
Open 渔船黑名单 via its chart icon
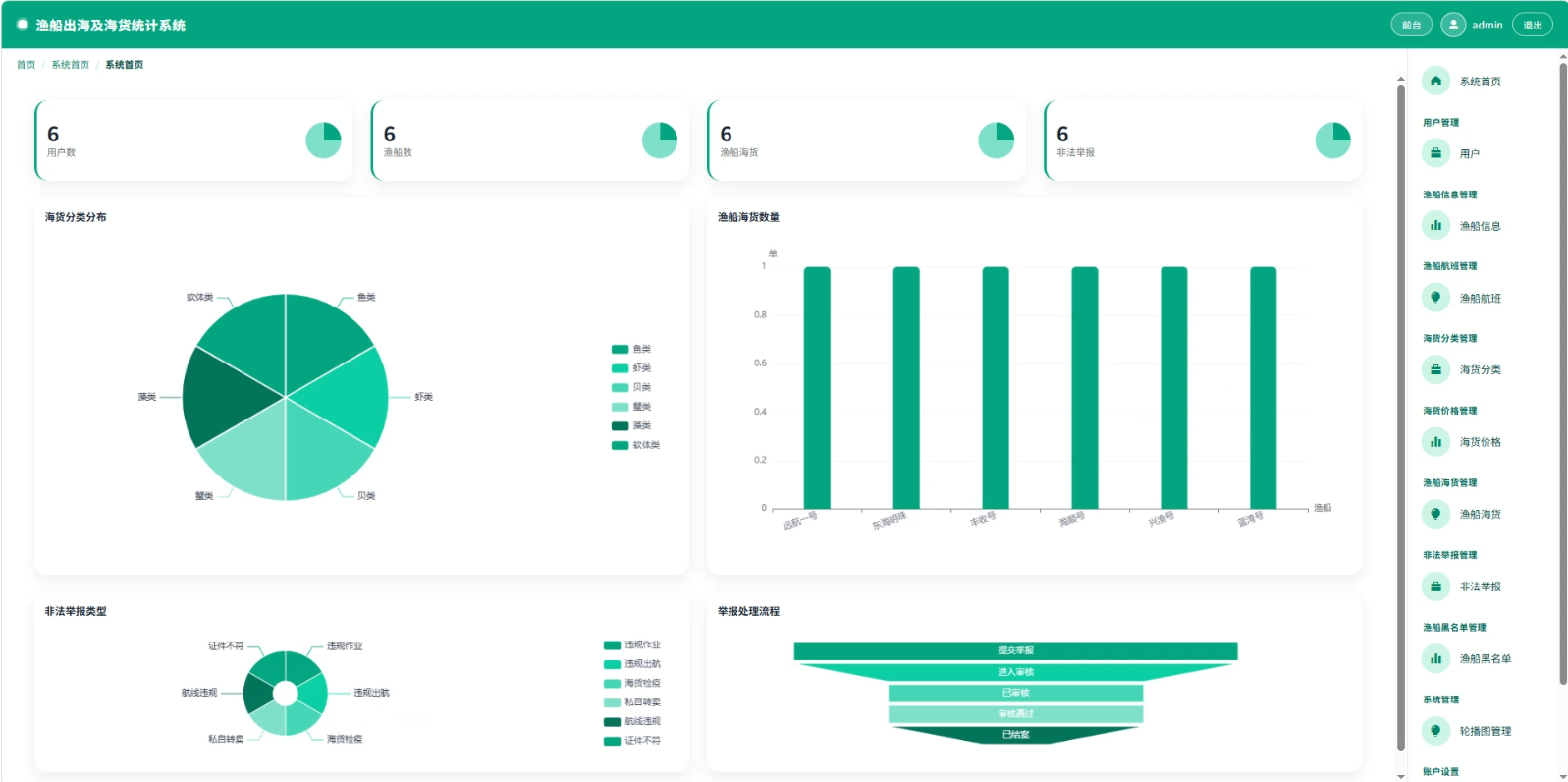click(x=1435, y=658)
